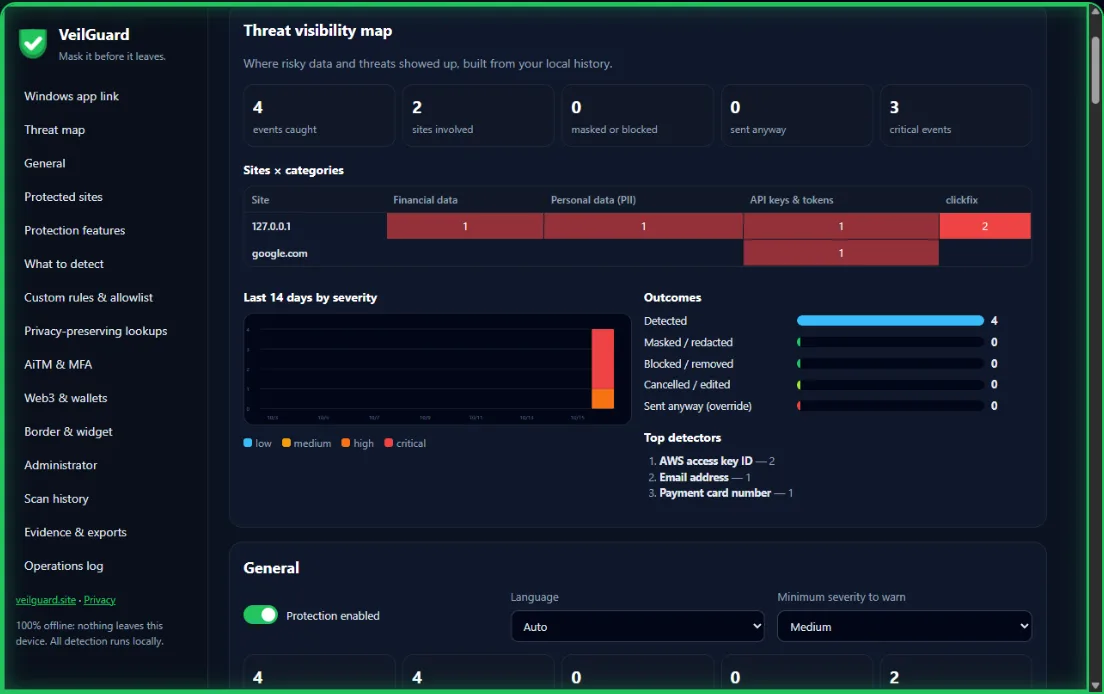1104x694 pixels.
Task: Click the scrollbar down arrow
Action: click(x=1096, y=684)
